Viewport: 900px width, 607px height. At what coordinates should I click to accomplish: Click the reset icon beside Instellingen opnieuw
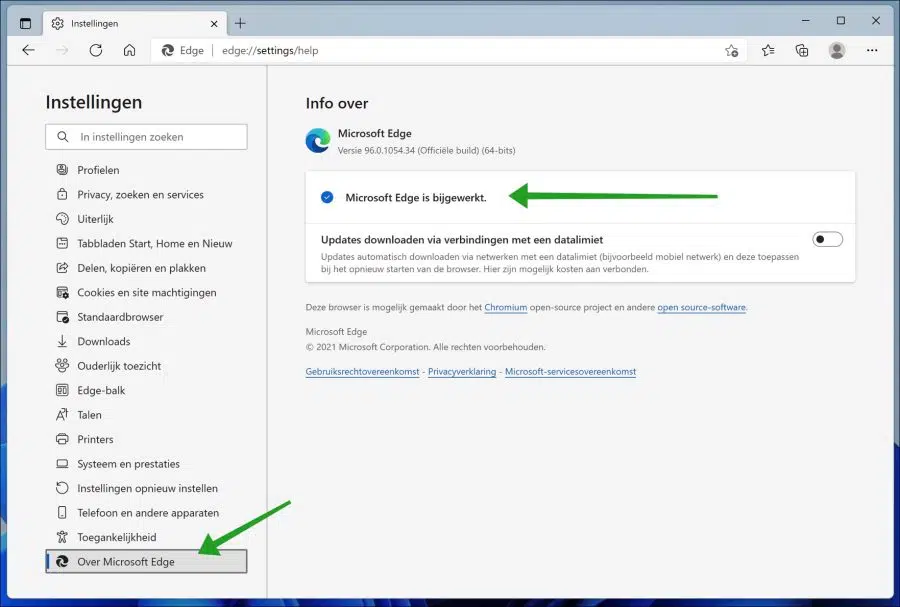click(x=62, y=488)
